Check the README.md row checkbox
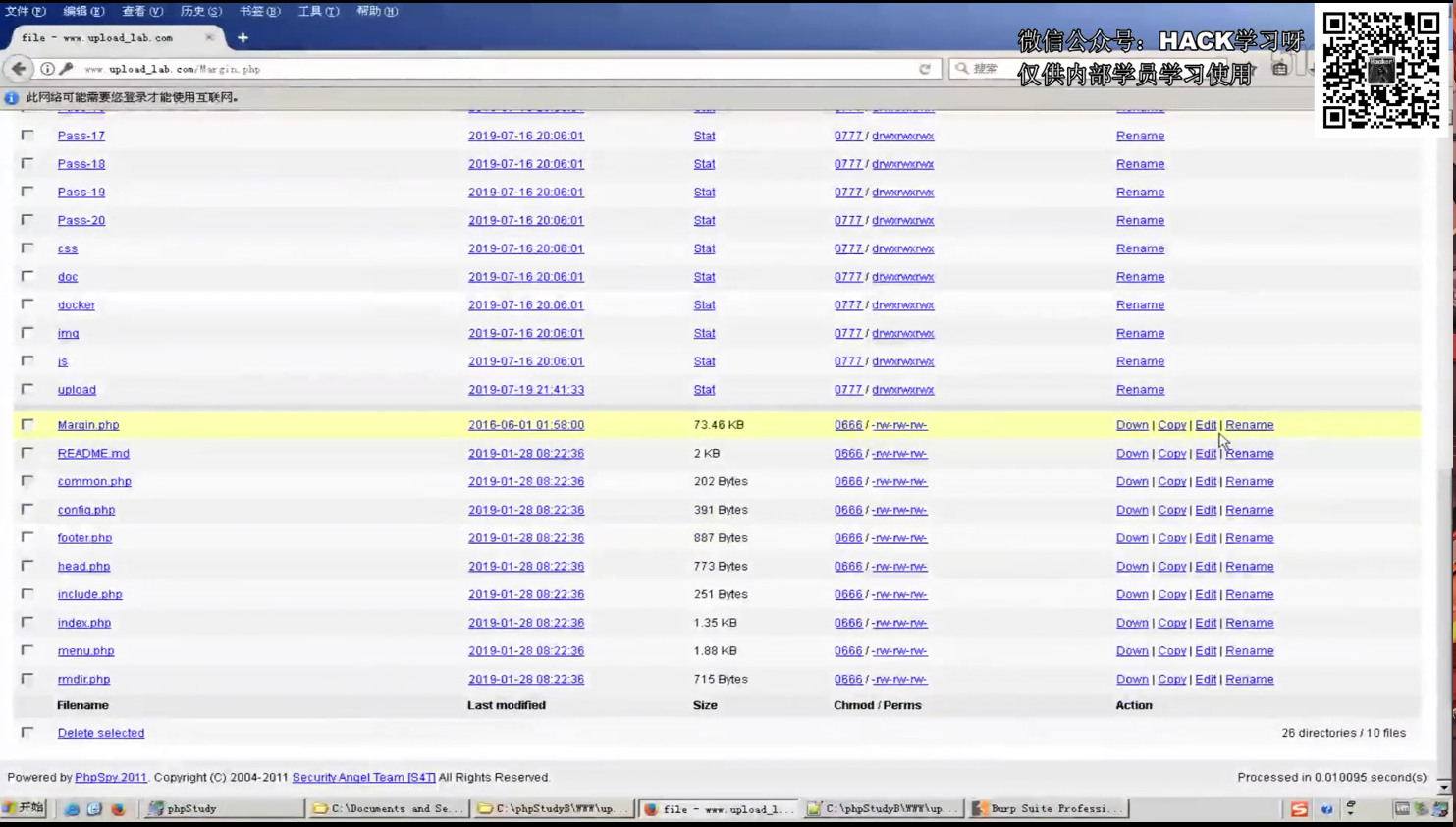The image size is (1456, 827). coord(27,453)
